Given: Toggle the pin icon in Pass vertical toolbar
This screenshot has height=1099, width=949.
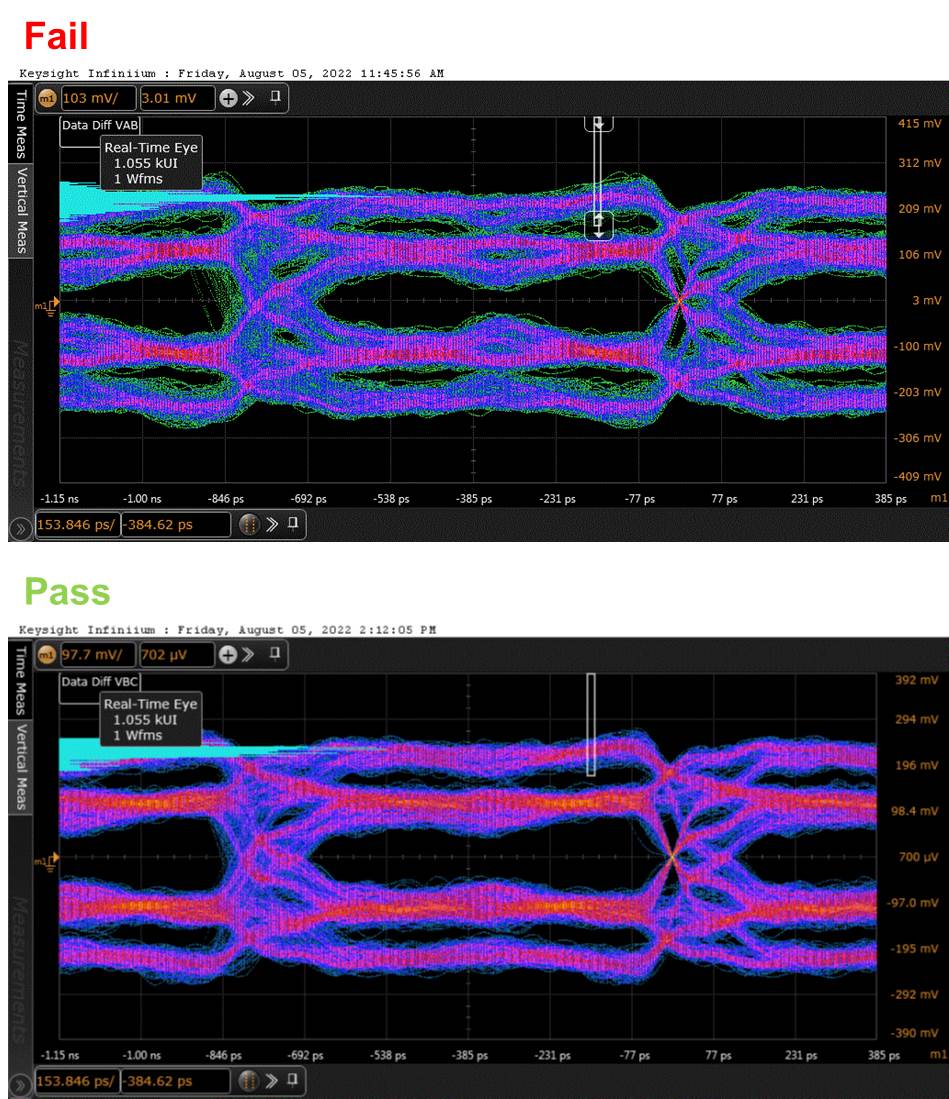Looking at the screenshot, I should 275,653.
